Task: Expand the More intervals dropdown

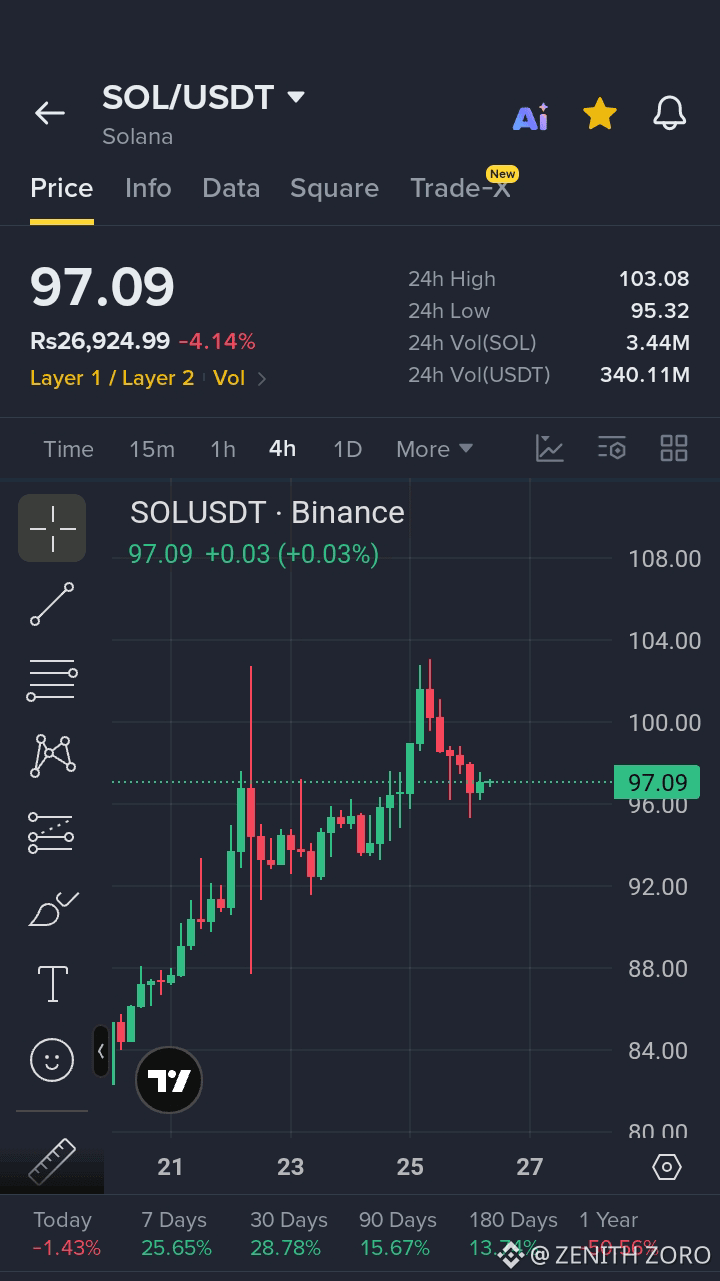Action: 434,449
